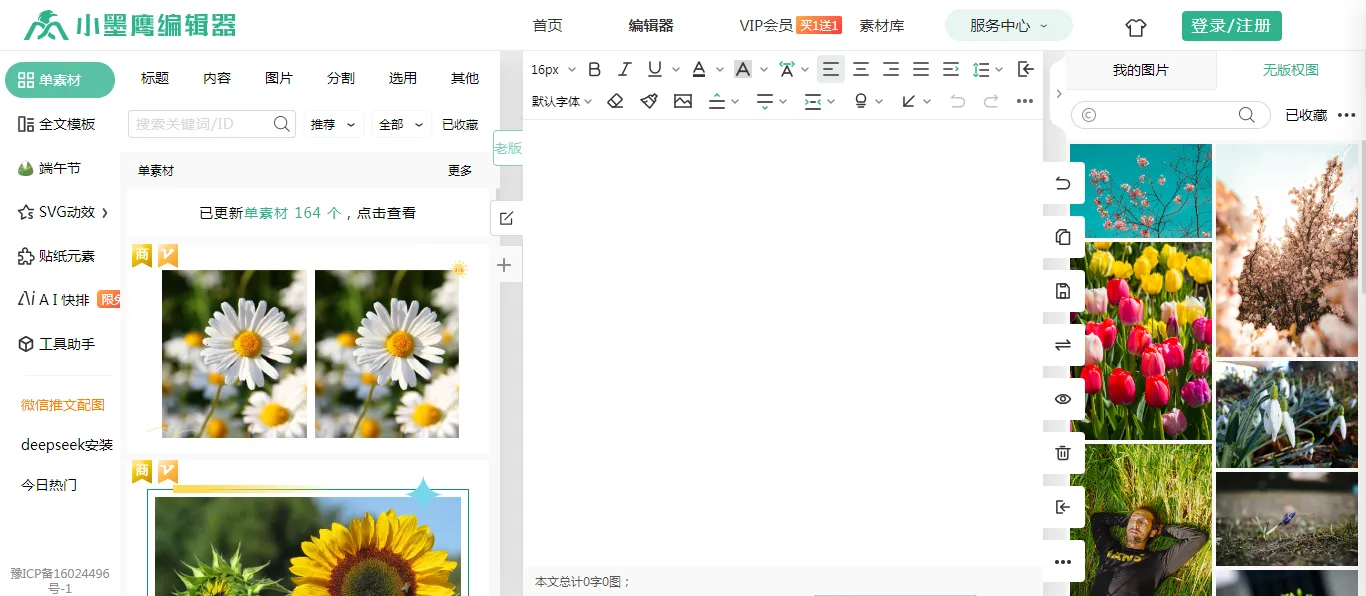The image size is (1366, 596).
Task: Click the material search magnifier icon
Action: click(x=282, y=124)
